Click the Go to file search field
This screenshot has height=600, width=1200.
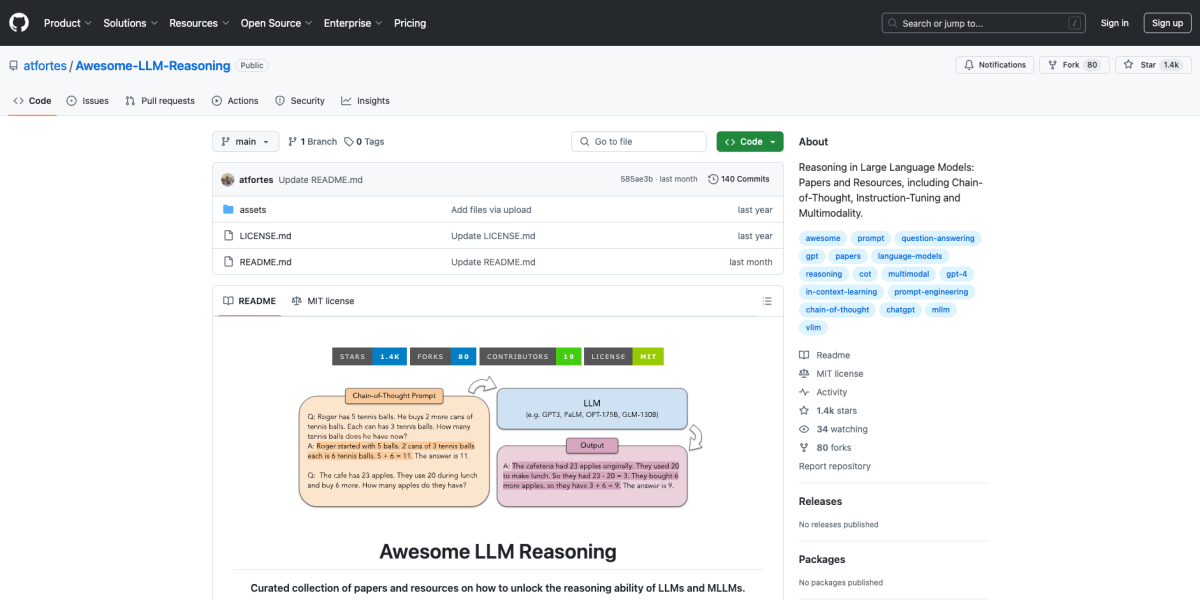click(x=638, y=141)
